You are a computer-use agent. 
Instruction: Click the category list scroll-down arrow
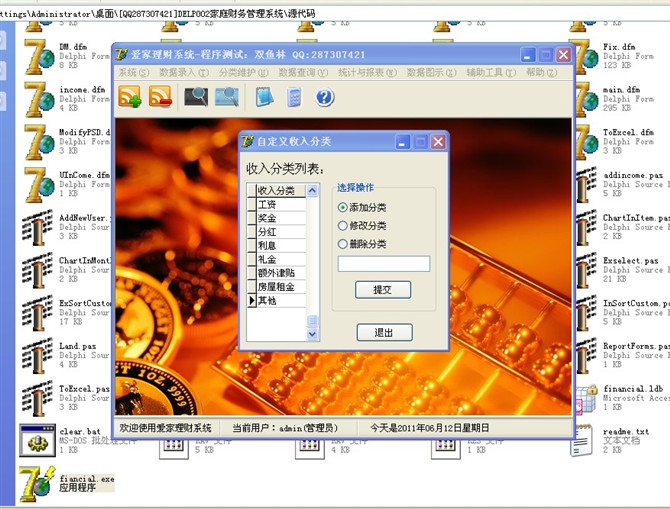(x=312, y=335)
